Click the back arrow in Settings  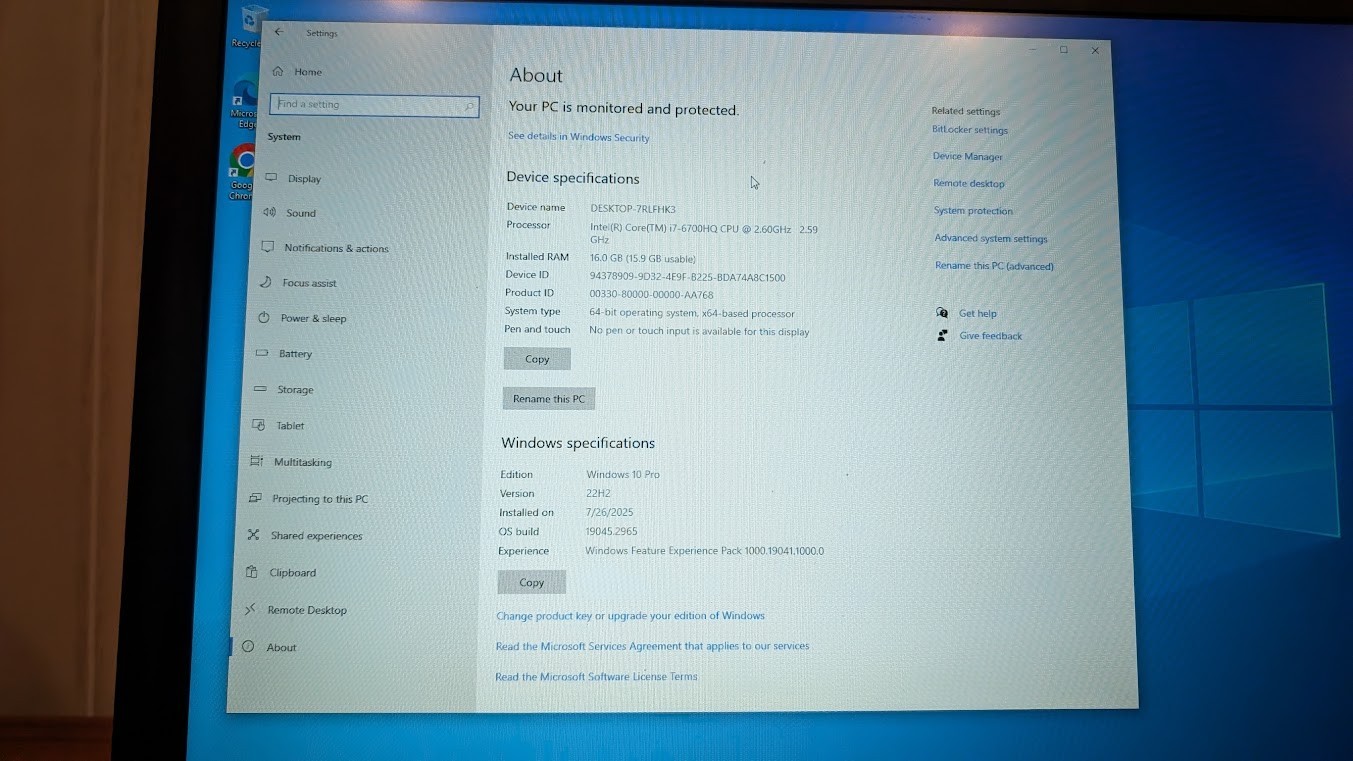point(279,32)
